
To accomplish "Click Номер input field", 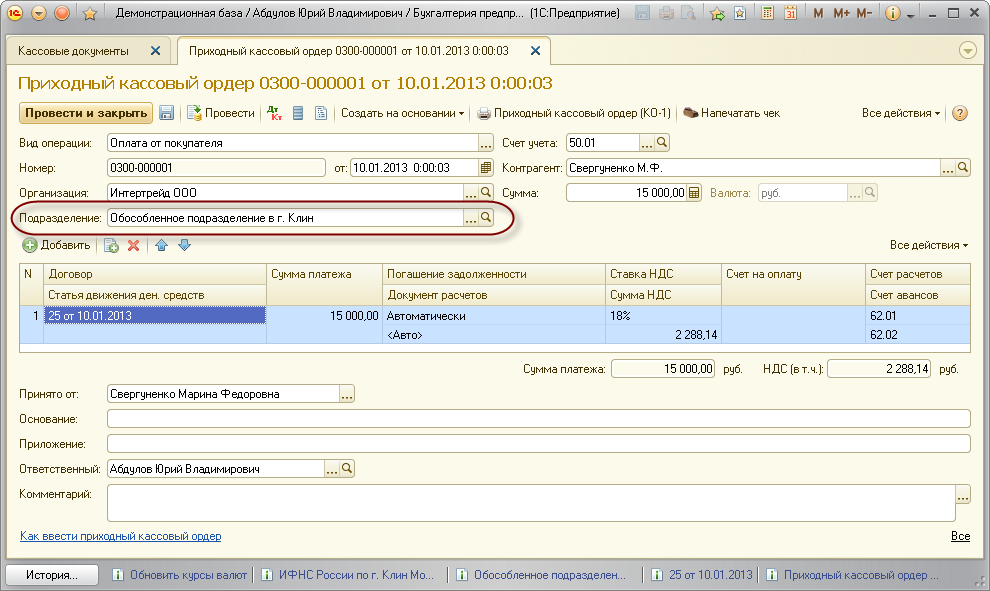I will point(217,168).
